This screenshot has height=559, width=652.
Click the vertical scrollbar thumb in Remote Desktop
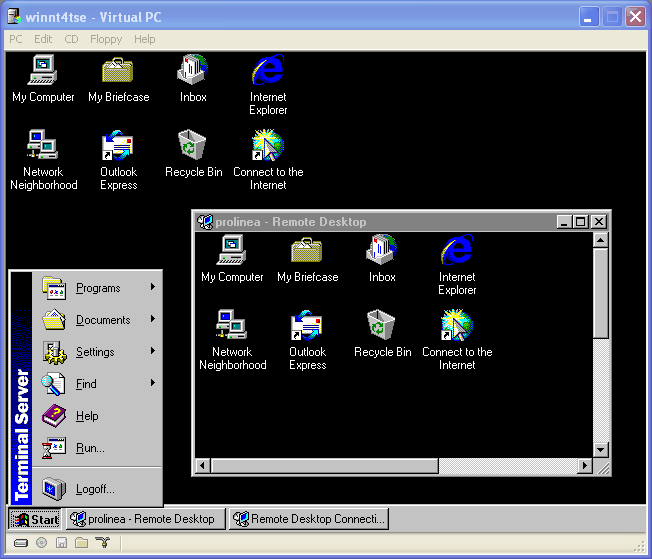coord(600,293)
